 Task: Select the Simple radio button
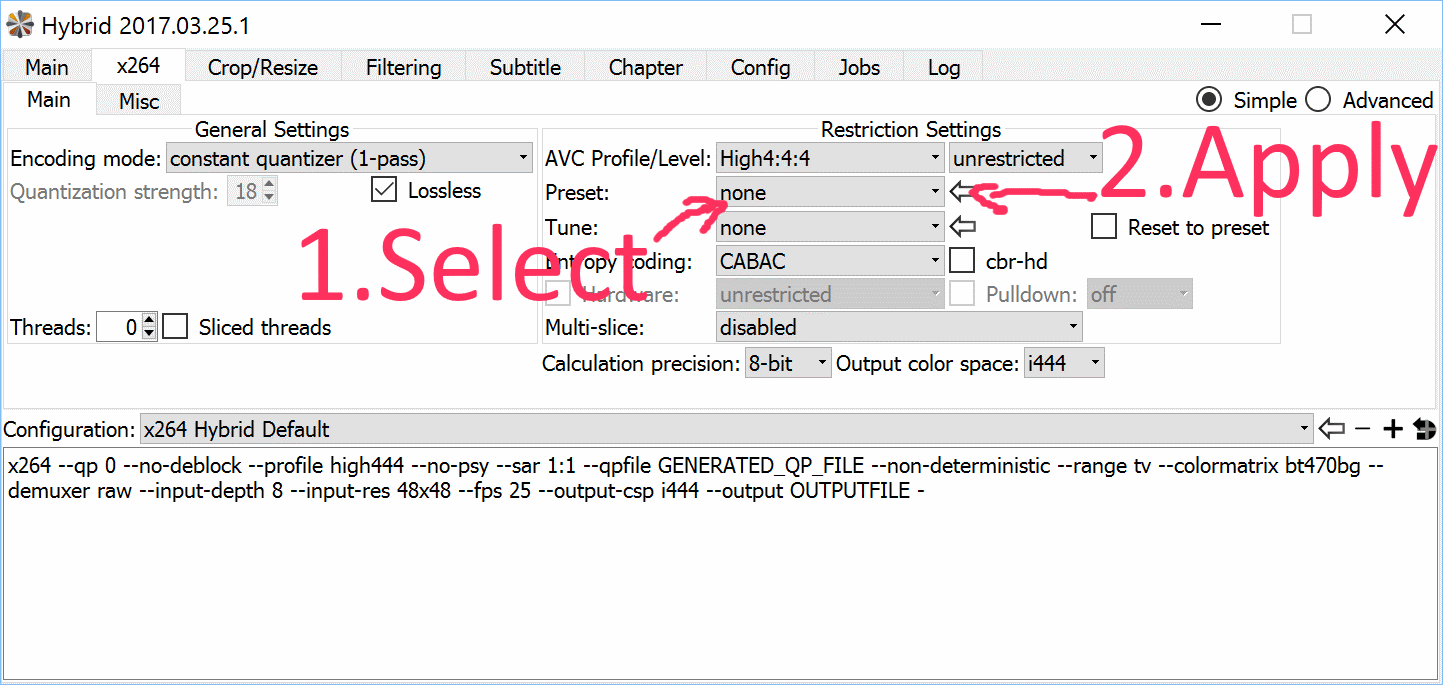click(1209, 100)
